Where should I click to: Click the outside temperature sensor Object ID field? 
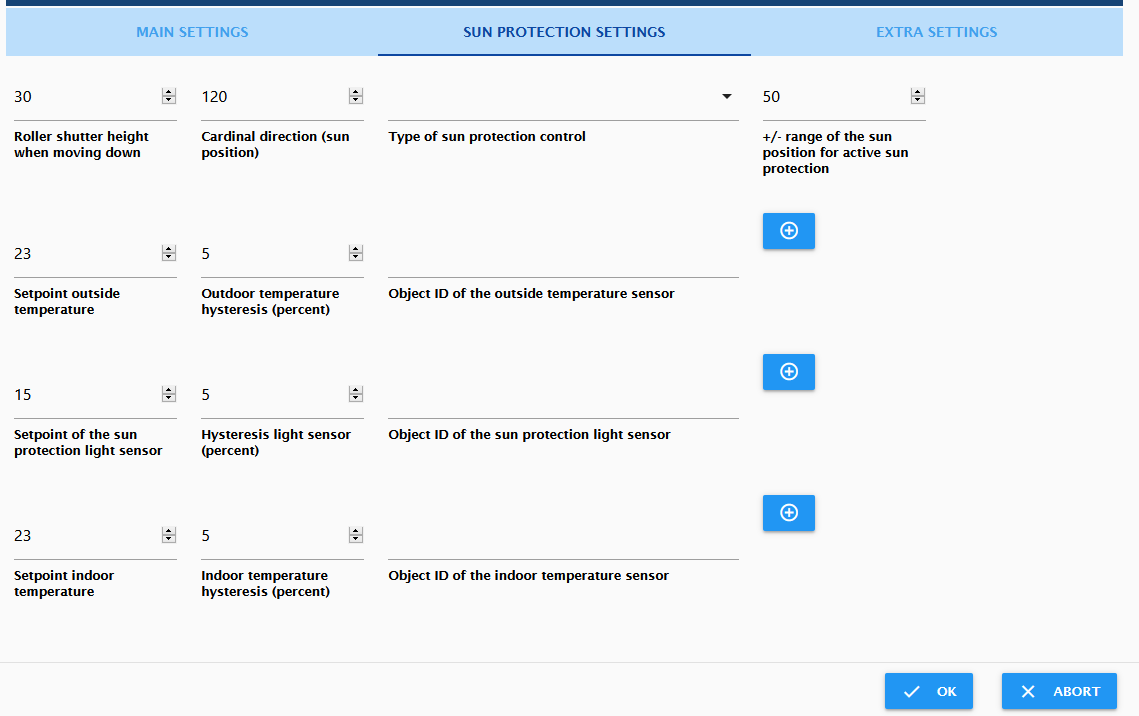(563, 258)
